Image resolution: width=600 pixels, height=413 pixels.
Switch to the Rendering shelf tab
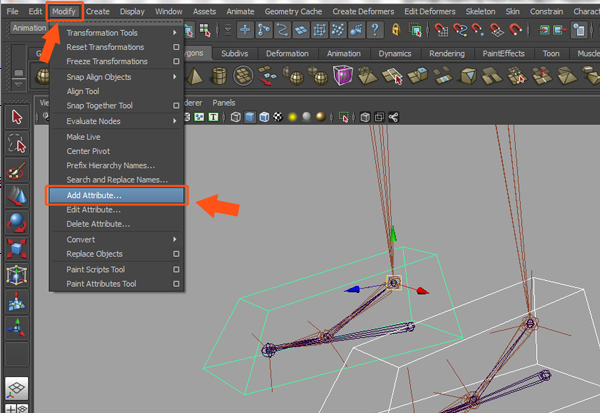pyautogui.click(x=447, y=54)
